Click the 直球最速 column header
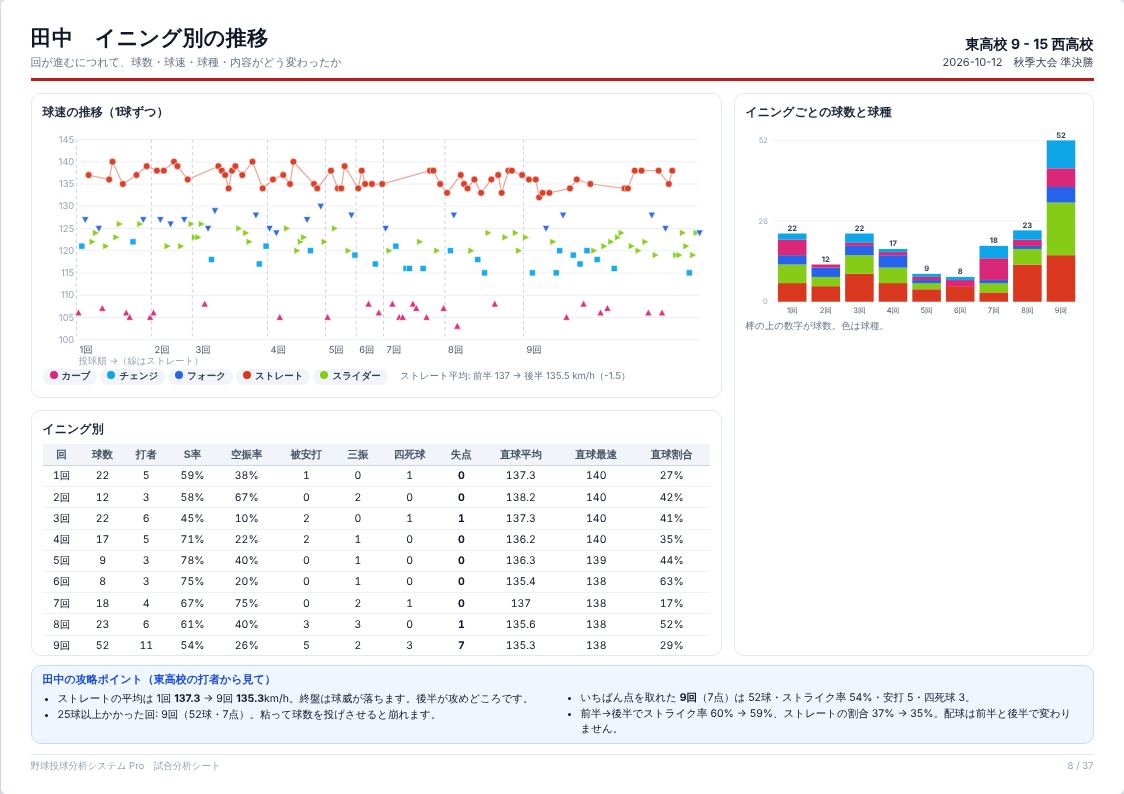This screenshot has height=794, width=1124. click(596, 454)
